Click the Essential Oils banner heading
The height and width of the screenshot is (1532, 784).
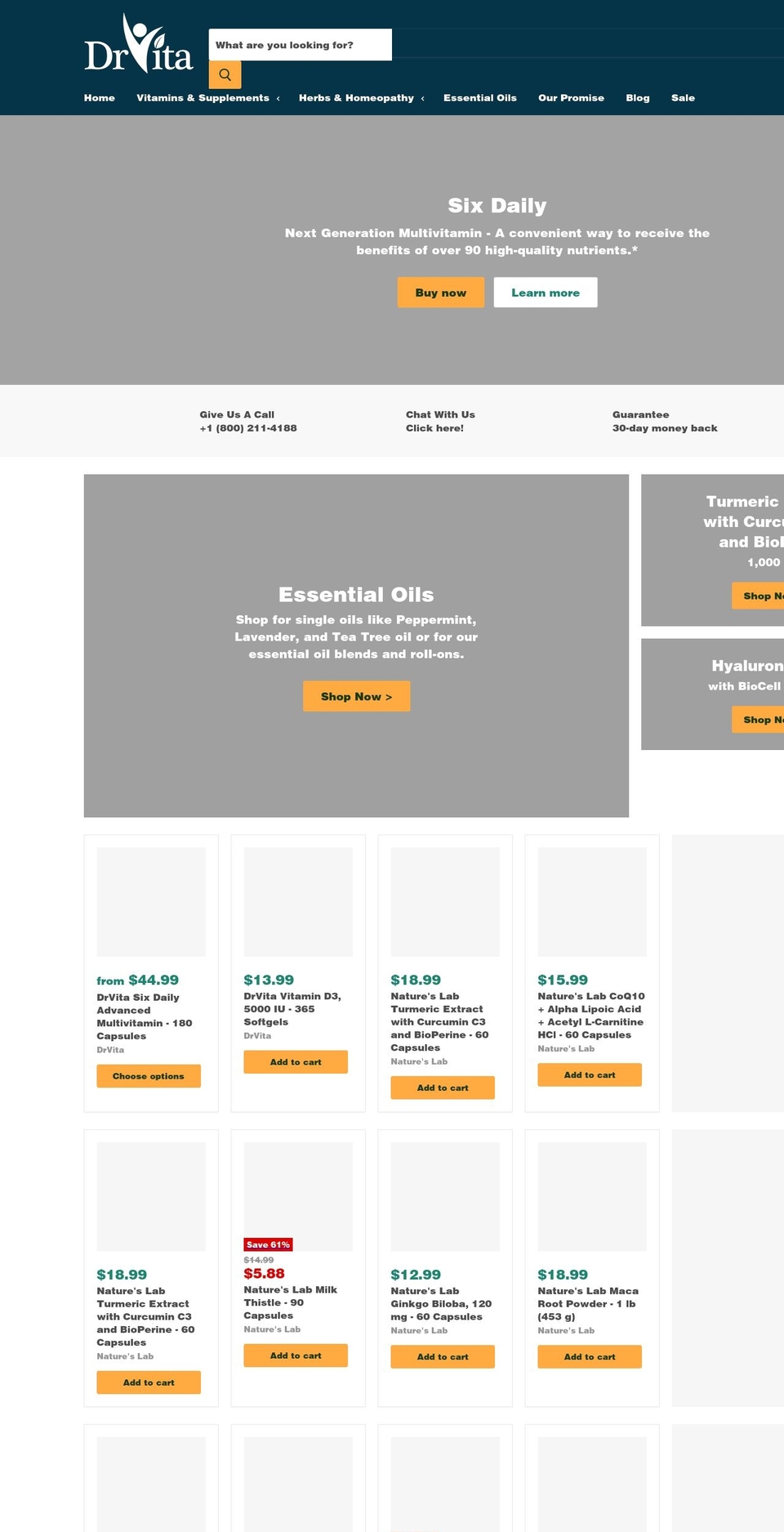[356, 595]
